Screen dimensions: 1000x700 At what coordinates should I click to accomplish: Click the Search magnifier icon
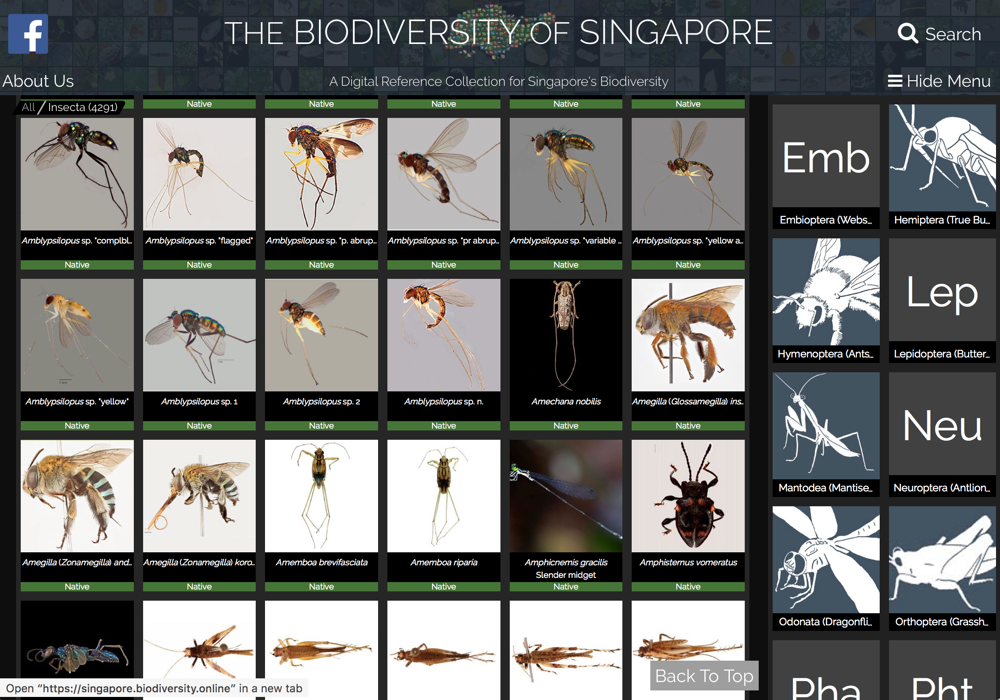coord(908,33)
